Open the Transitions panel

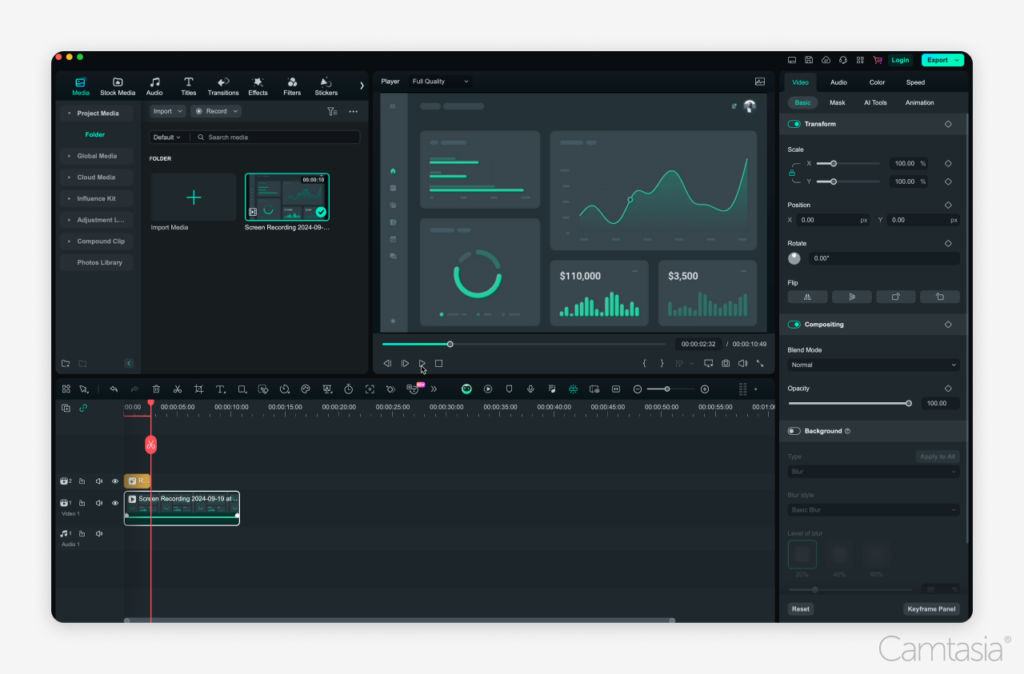point(223,86)
